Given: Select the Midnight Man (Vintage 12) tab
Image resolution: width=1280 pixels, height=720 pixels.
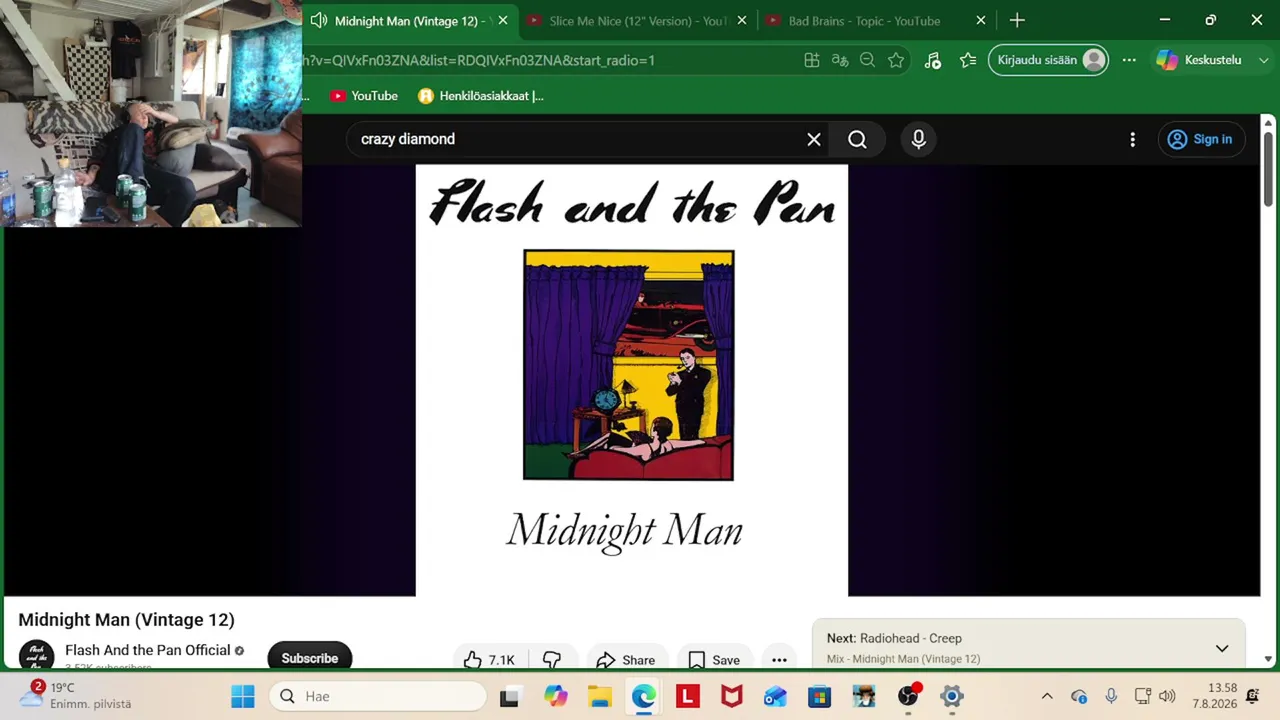Looking at the screenshot, I should [x=410, y=20].
